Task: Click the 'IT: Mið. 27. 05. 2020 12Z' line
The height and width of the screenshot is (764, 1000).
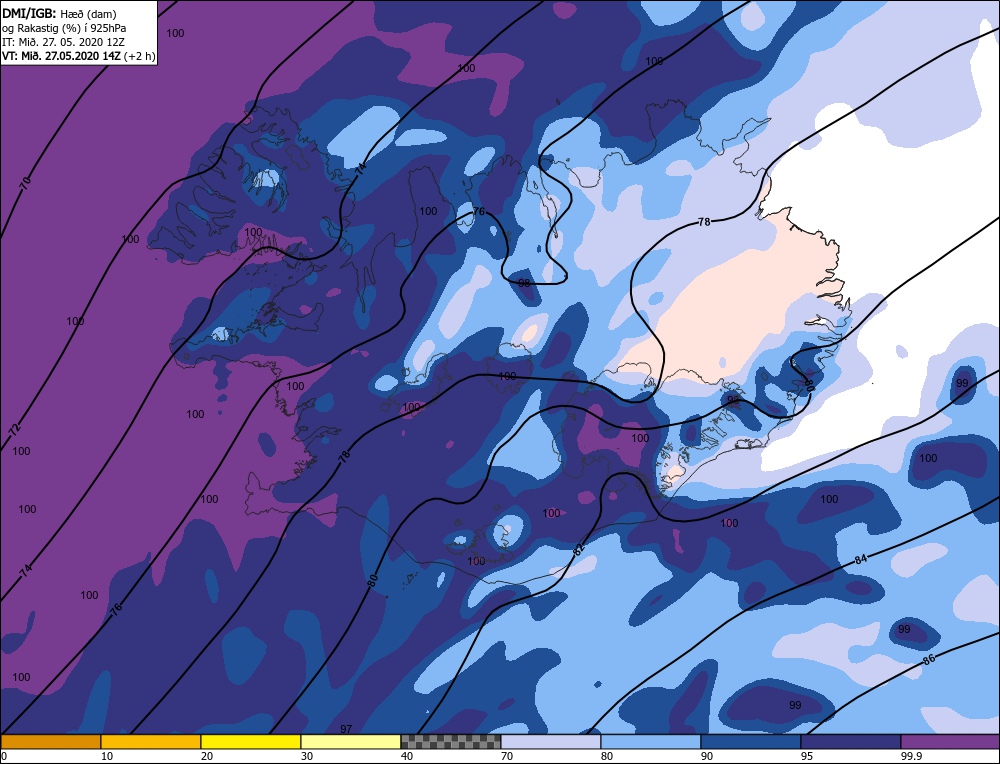Action: [63, 42]
